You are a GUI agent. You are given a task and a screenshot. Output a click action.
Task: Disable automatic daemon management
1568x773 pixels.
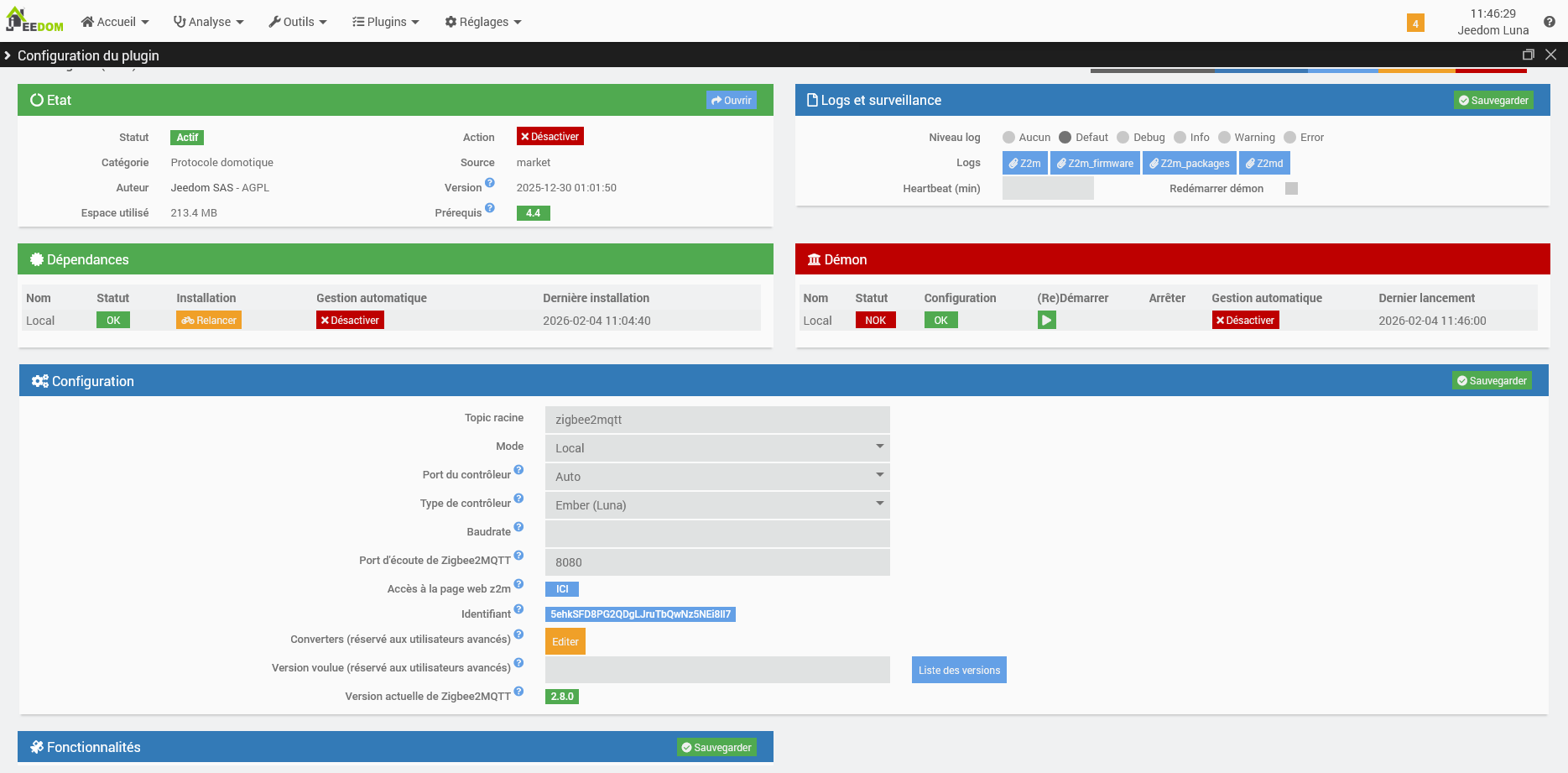1246,320
